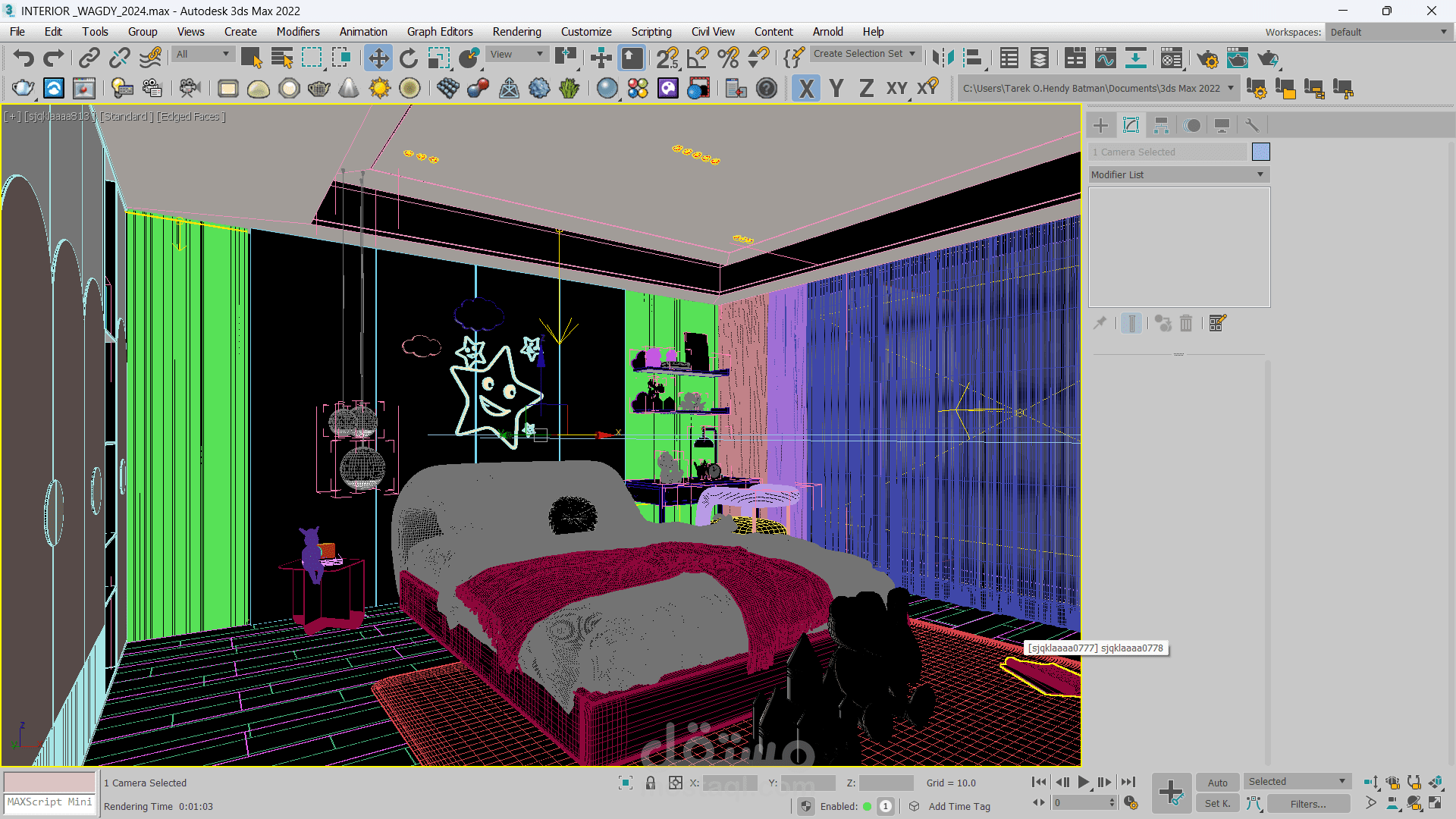The image size is (1456, 819).
Task: Open the Graph Editors menu
Action: tap(439, 32)
